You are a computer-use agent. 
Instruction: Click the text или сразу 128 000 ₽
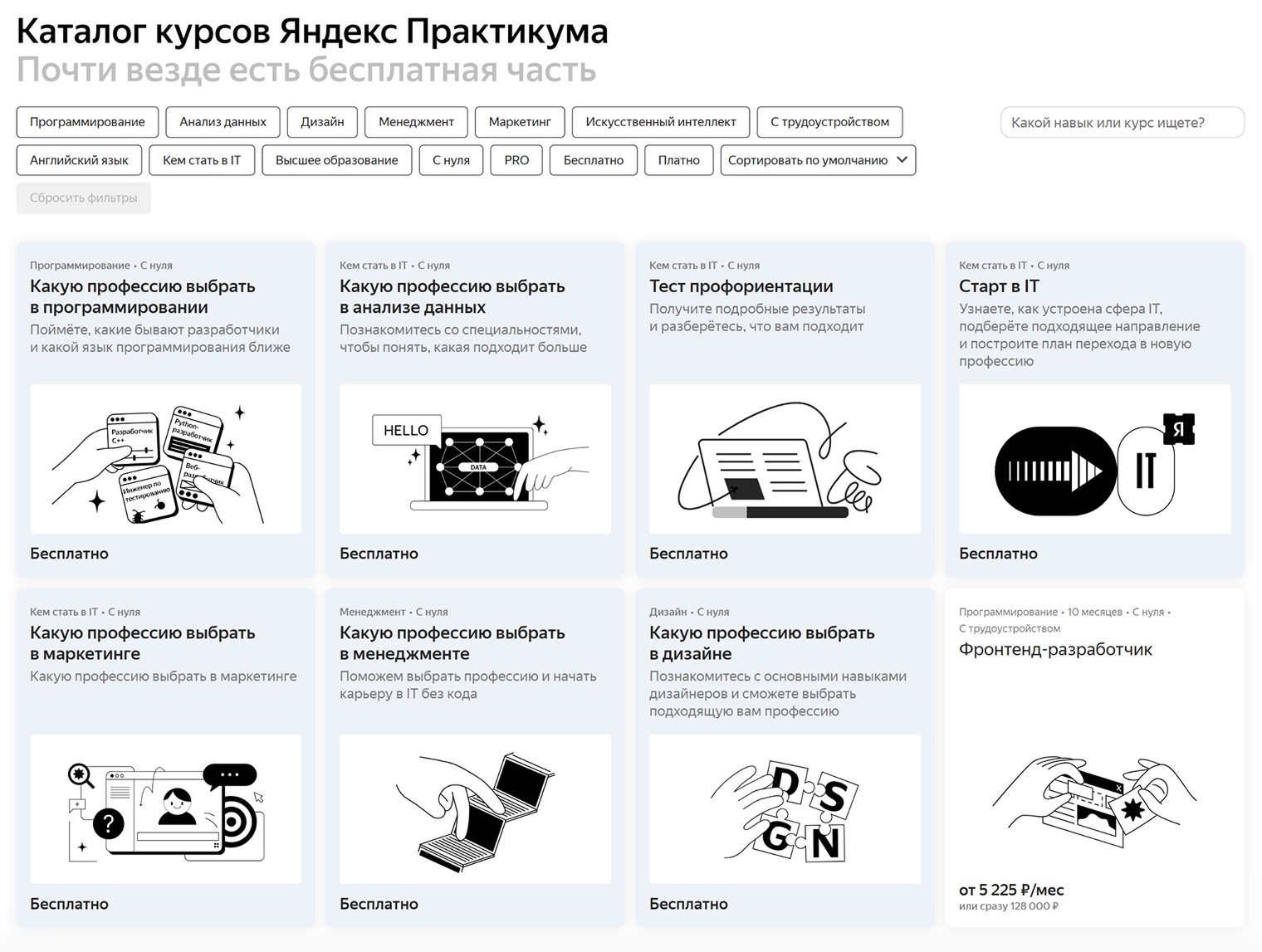click(x=1009, y=906)
